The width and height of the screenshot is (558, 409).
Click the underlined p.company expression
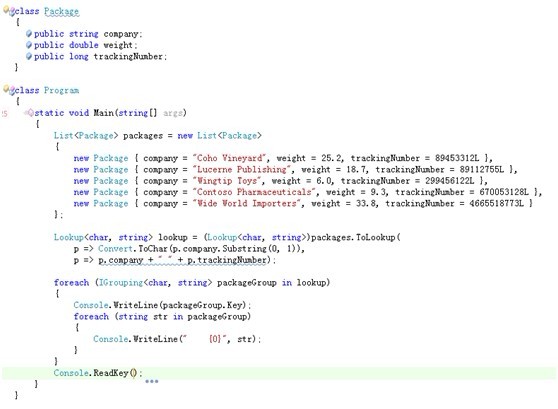(x=121, y=260)
